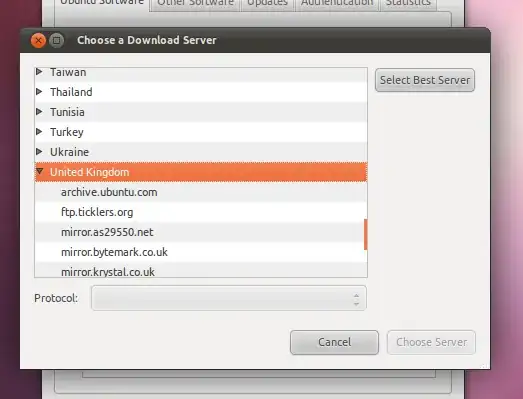523x399 pixels.
Task: Expand the Ukraine server list
Action: point(39,151)
